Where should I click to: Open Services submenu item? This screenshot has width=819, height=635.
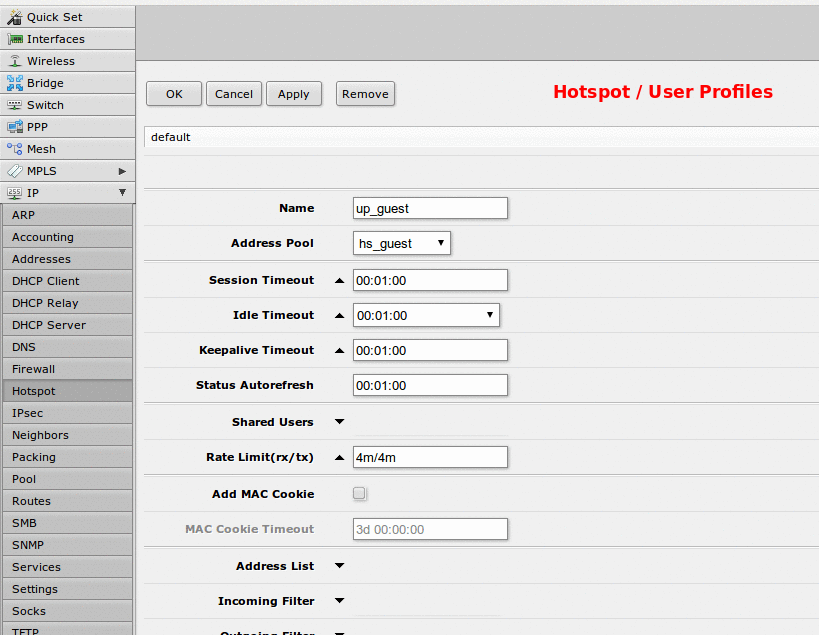click(68, 567)
